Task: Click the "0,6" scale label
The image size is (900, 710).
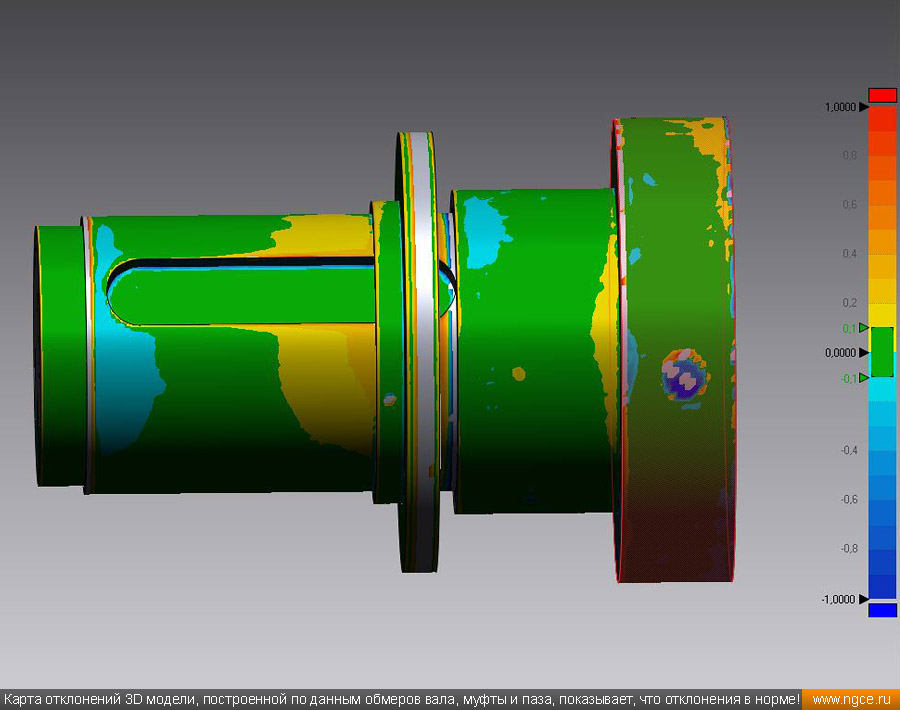Action: click(849, 205)
